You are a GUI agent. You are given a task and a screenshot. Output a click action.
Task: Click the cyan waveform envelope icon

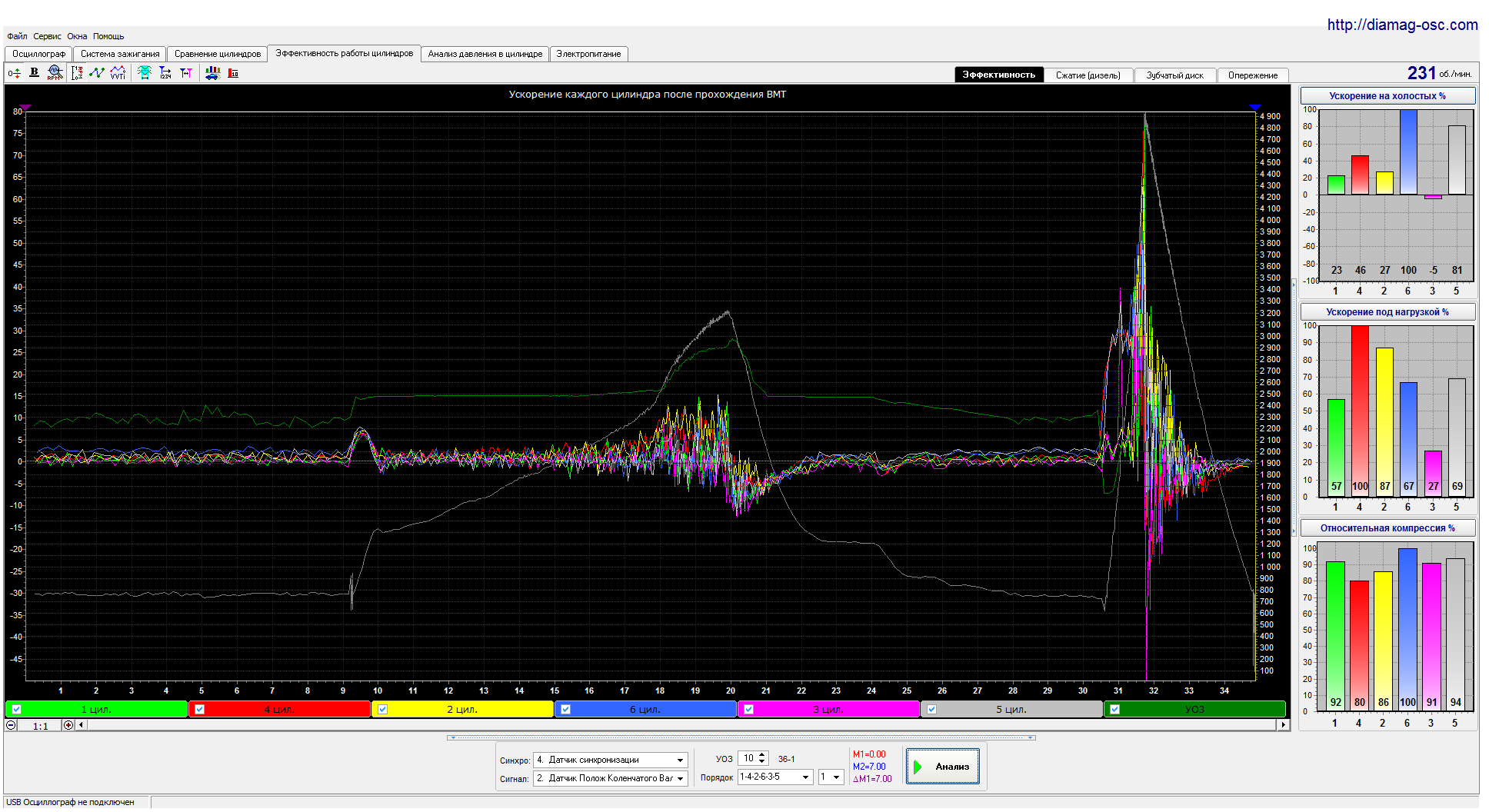(145, 72)
